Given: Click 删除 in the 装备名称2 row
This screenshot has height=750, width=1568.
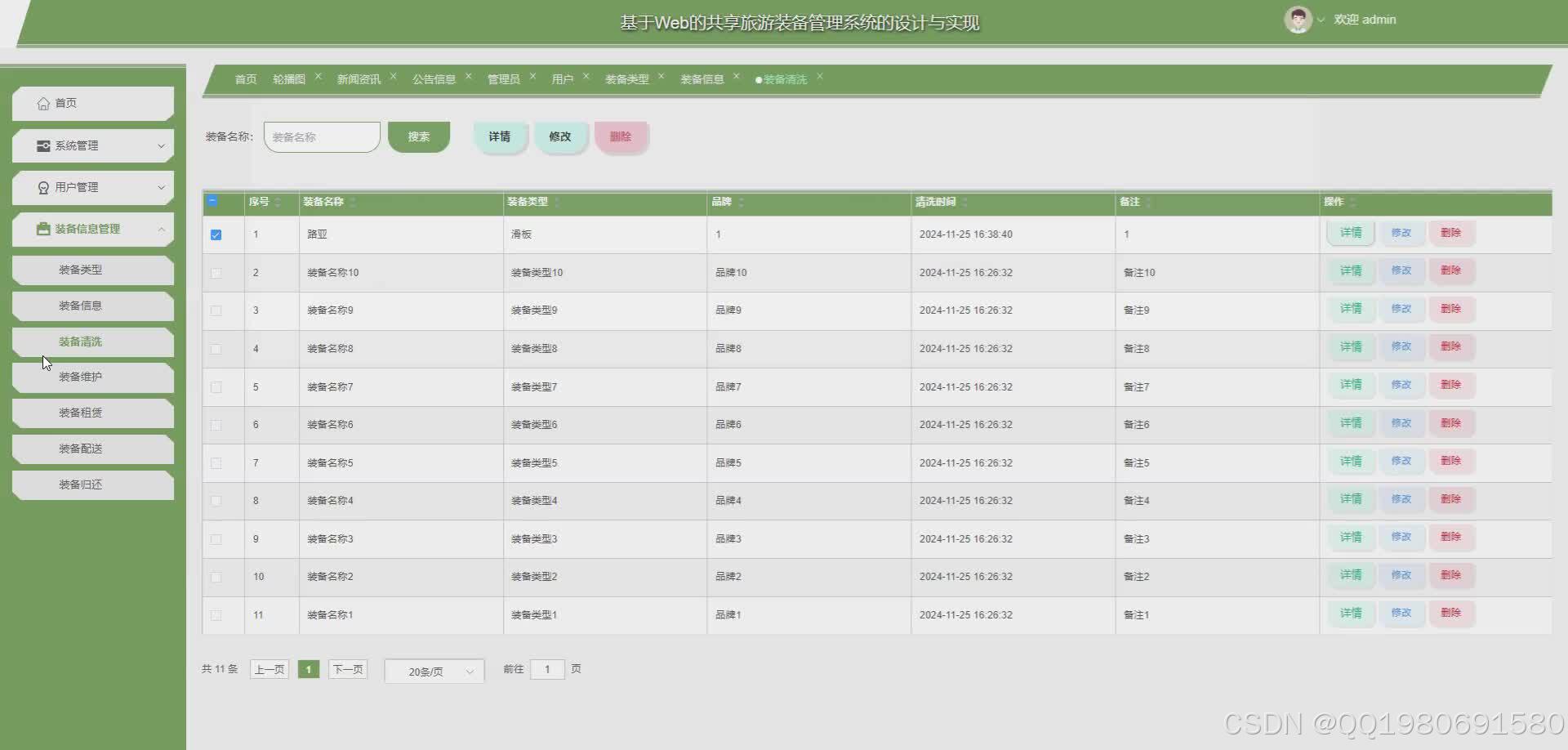Looking at the screenshot, I should tap(1451, 575).
